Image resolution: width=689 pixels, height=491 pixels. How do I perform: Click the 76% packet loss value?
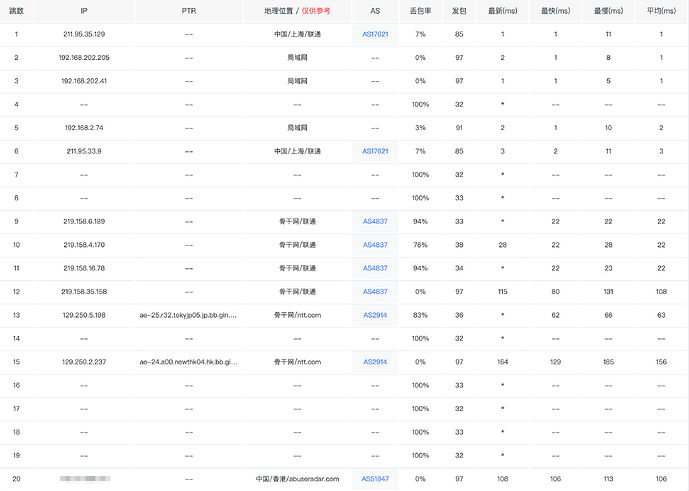421,245
